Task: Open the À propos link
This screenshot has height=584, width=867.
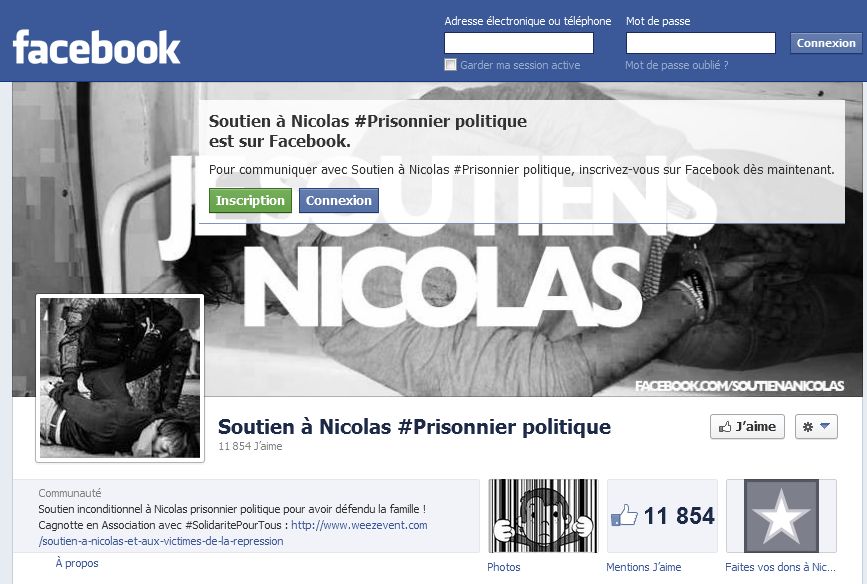Action: tap(77, 563)
